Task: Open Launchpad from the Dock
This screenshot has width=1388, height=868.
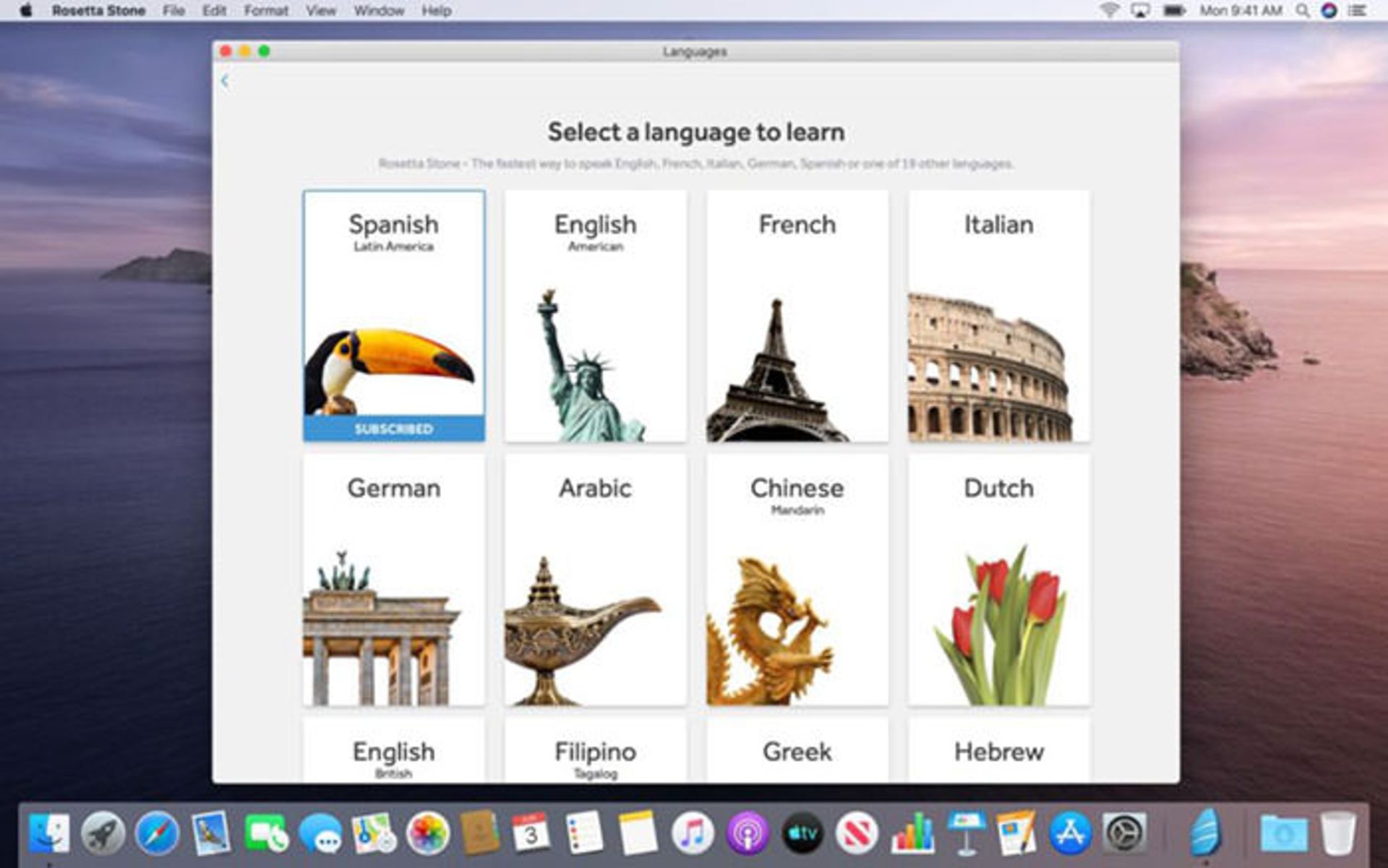Action: point(103,833)
